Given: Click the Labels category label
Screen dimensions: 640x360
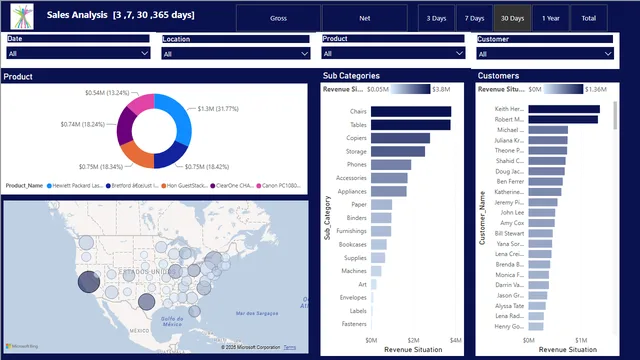Looking at the screenshot, I should (358, 311).
